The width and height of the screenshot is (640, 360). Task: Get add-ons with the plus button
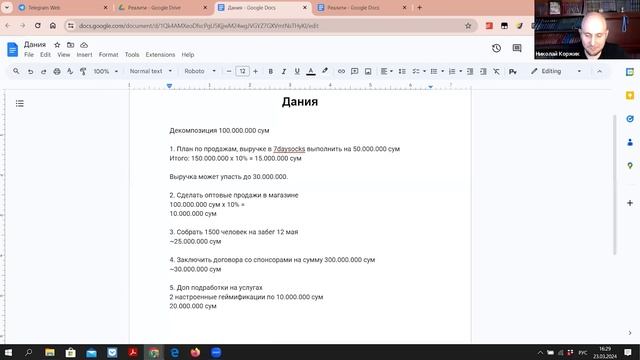click(630, 203)
